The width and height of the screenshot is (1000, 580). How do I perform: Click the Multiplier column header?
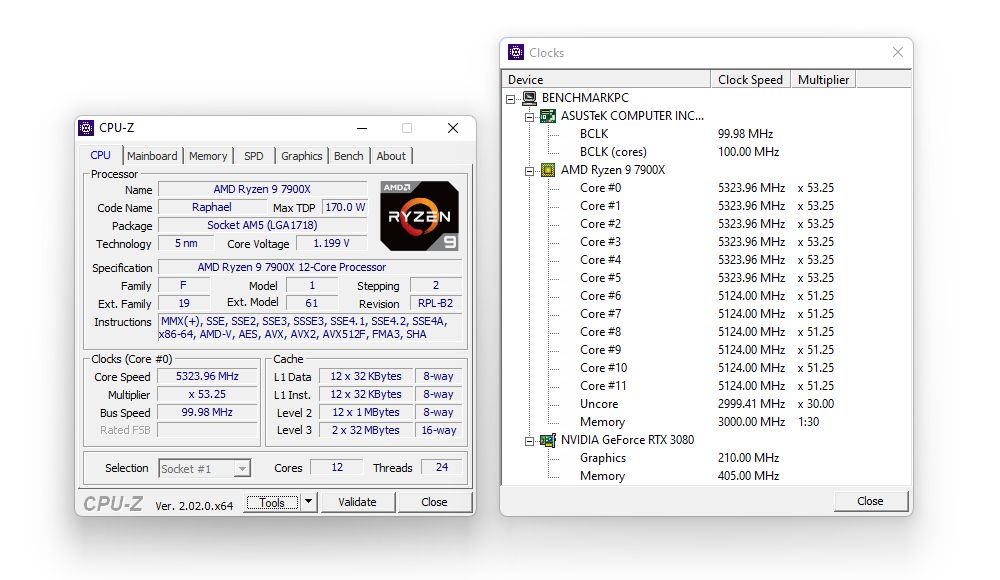tap(823, 79)
